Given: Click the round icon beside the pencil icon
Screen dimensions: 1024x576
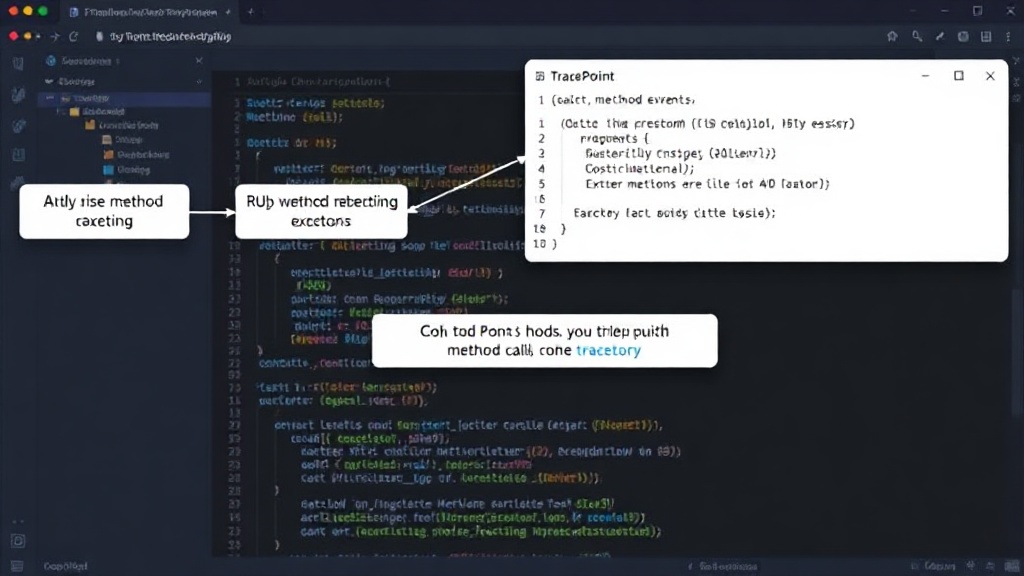Looking at the screenshot, I should [x=963, y=37].
